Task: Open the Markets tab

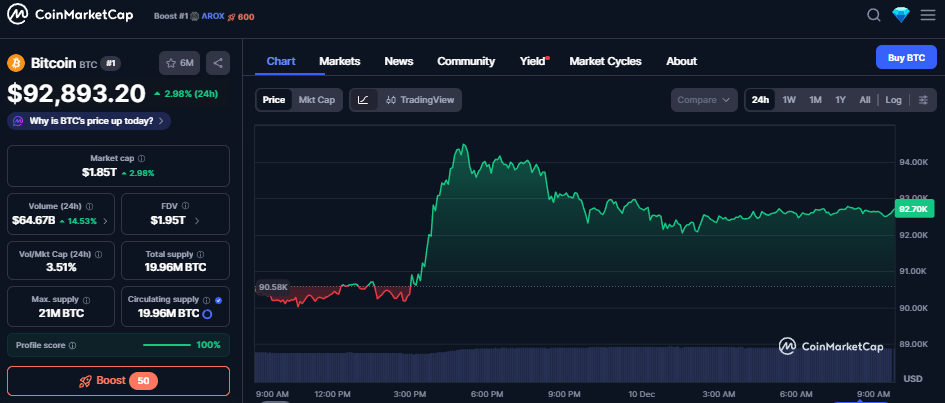Action: [339, 61]
